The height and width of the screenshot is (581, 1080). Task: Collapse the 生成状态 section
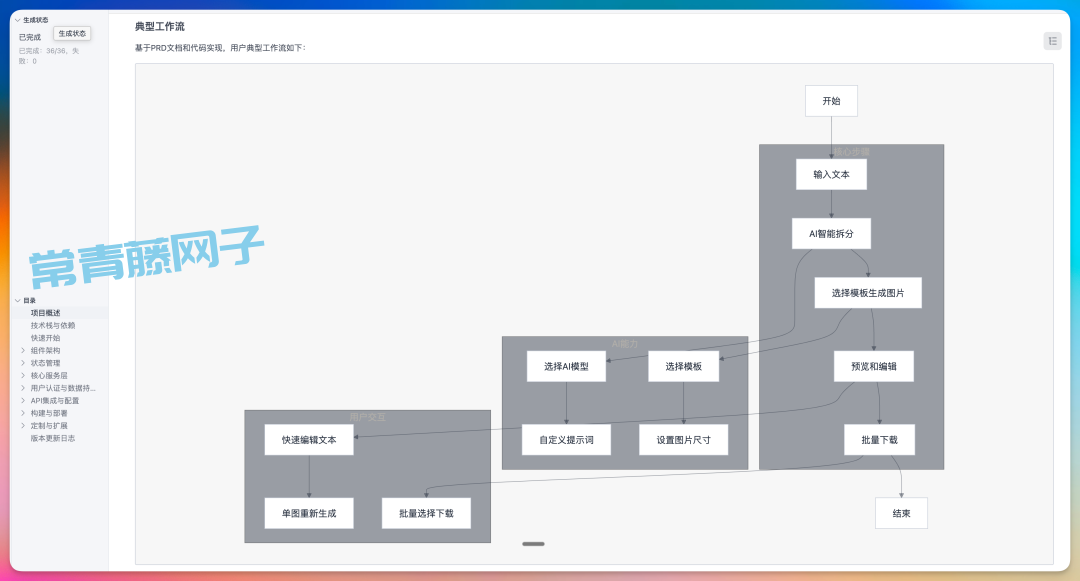pos(17,20)
